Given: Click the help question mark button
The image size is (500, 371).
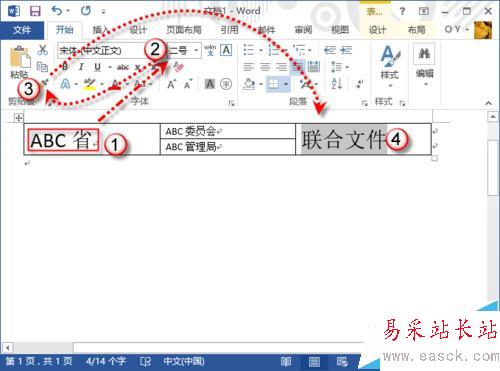Looking at the screenshot, I should click(x=402, y=11).
